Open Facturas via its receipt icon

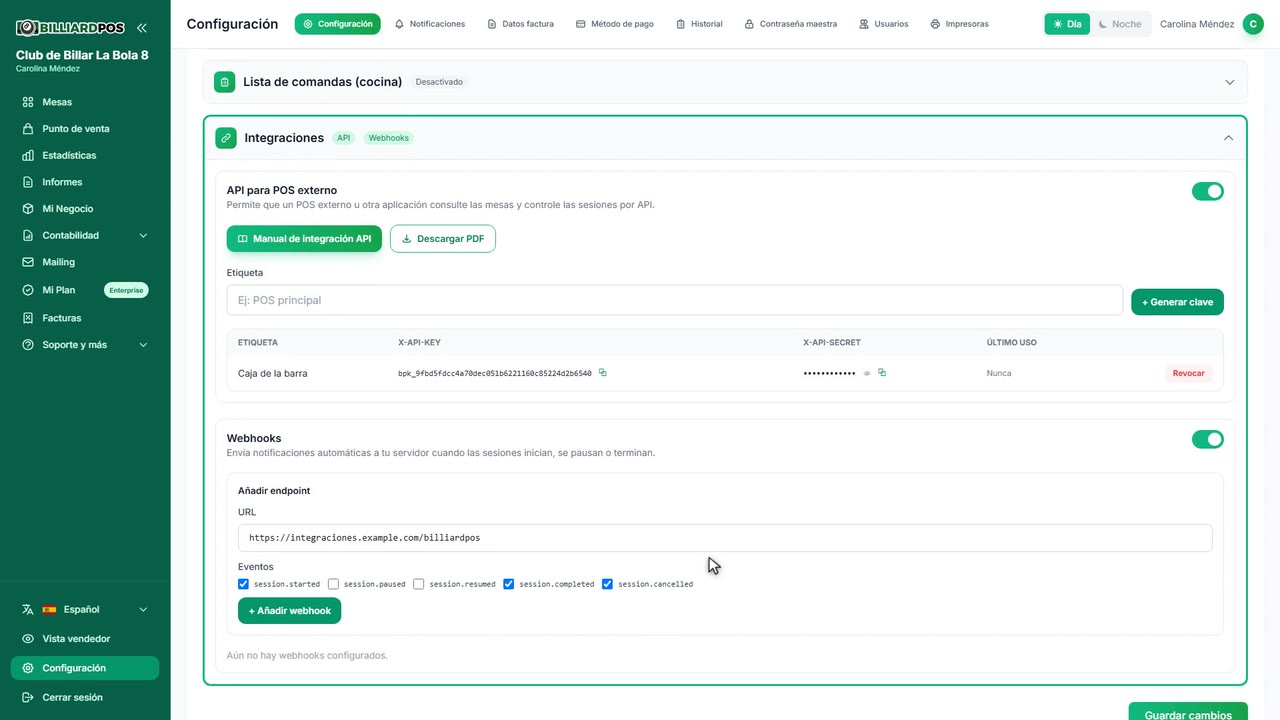(x=28, y=318)
